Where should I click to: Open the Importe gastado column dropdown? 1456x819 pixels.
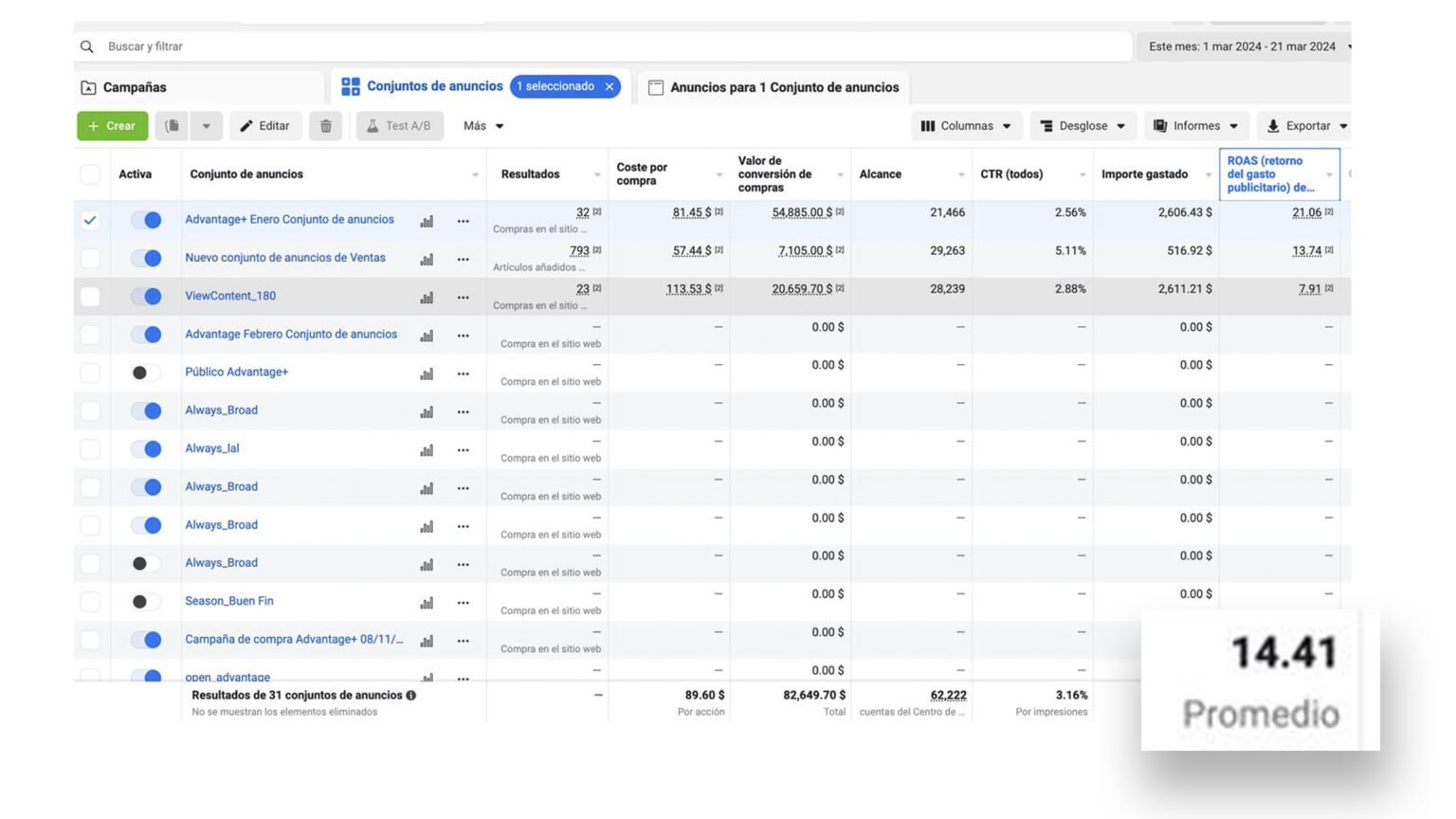[x=1208, y=174]
